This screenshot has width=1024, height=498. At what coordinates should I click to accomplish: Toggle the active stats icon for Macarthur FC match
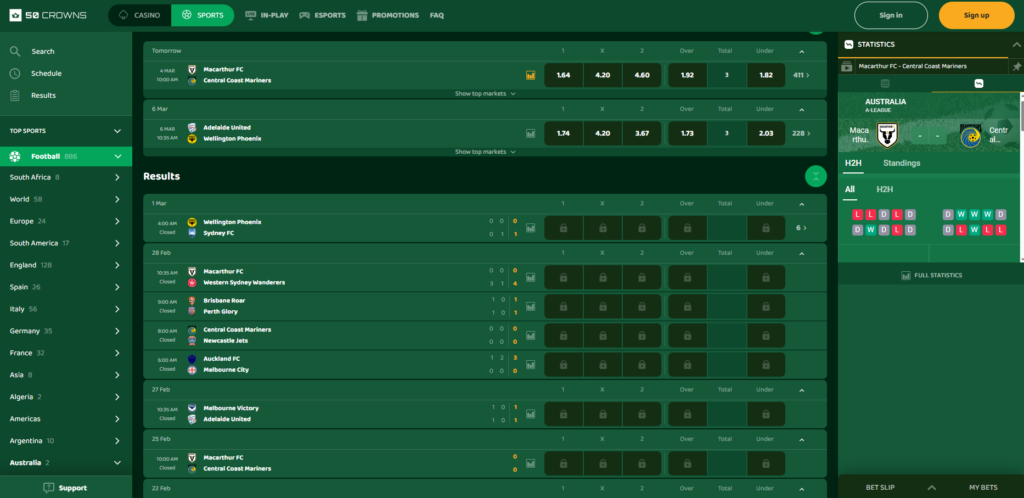[530, 75]
